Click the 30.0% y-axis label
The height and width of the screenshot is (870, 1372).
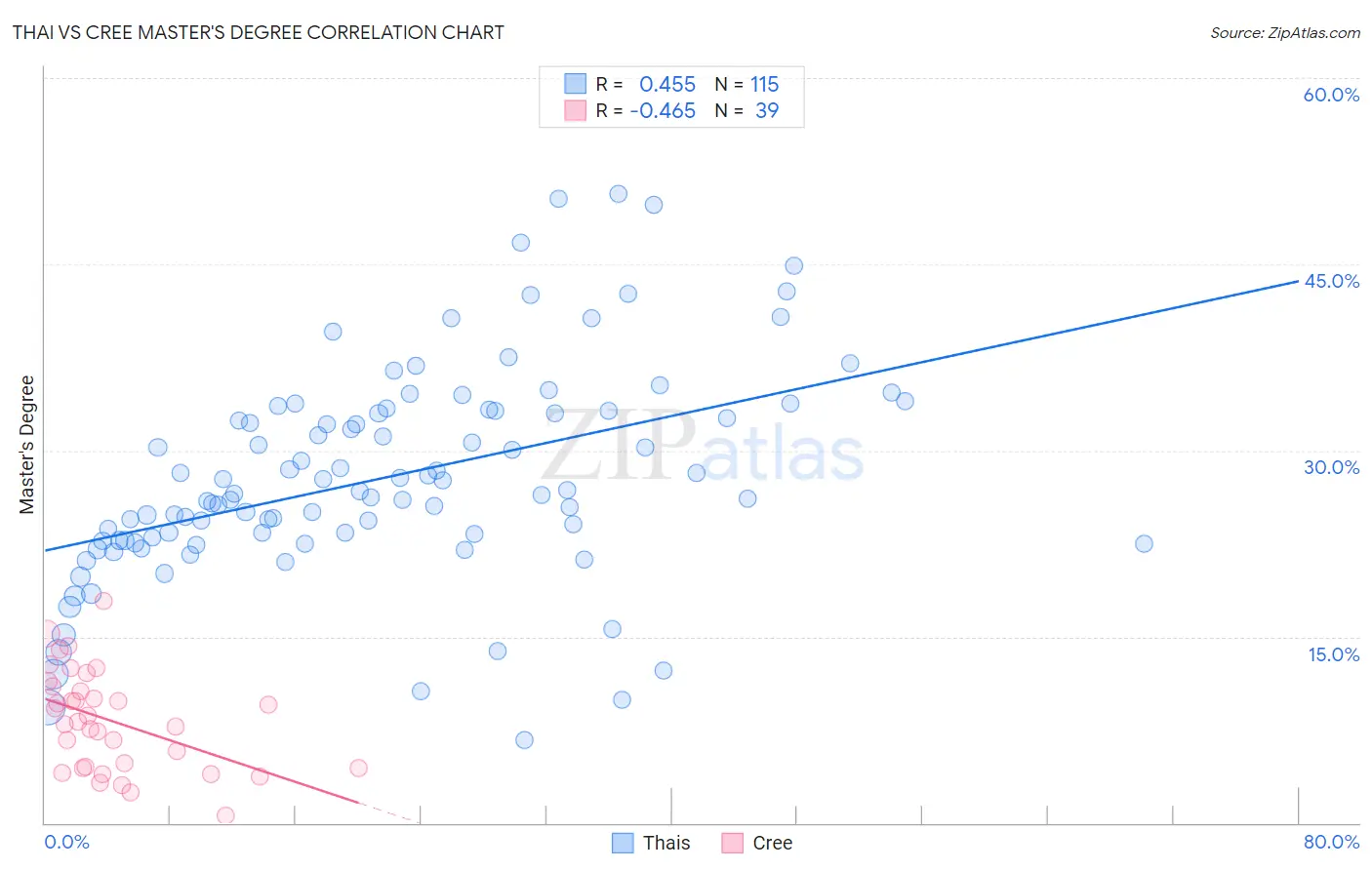point(1331,467)
